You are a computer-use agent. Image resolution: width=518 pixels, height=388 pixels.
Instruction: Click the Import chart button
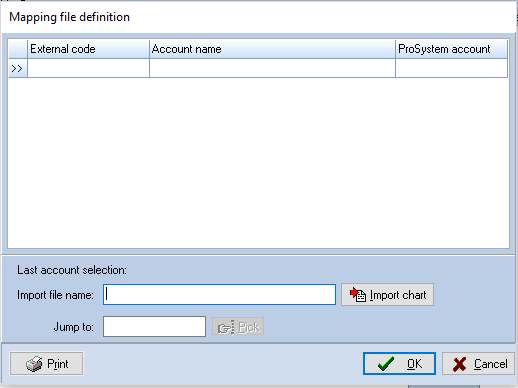click(387, 295)
